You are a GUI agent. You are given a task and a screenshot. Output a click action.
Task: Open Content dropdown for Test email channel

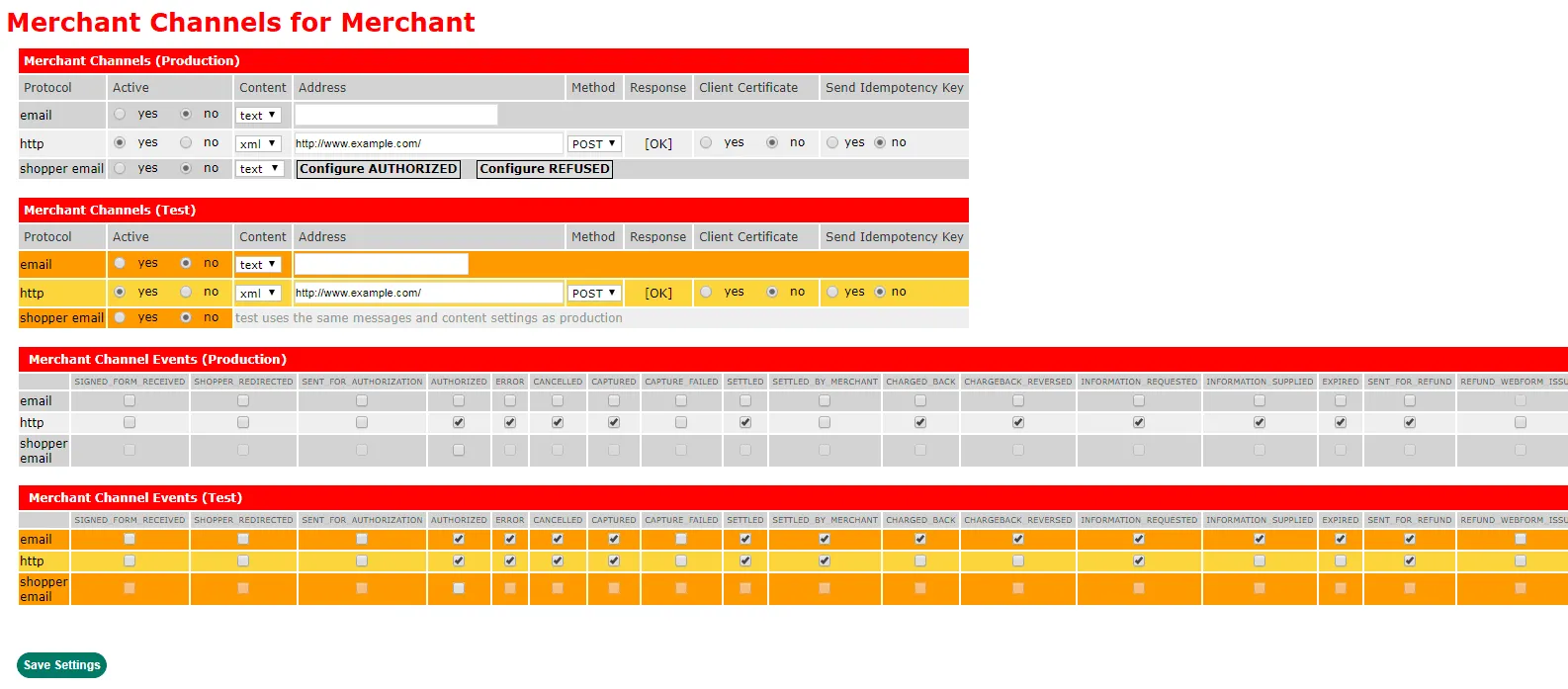pyautogui.click(x=259, y=265)
